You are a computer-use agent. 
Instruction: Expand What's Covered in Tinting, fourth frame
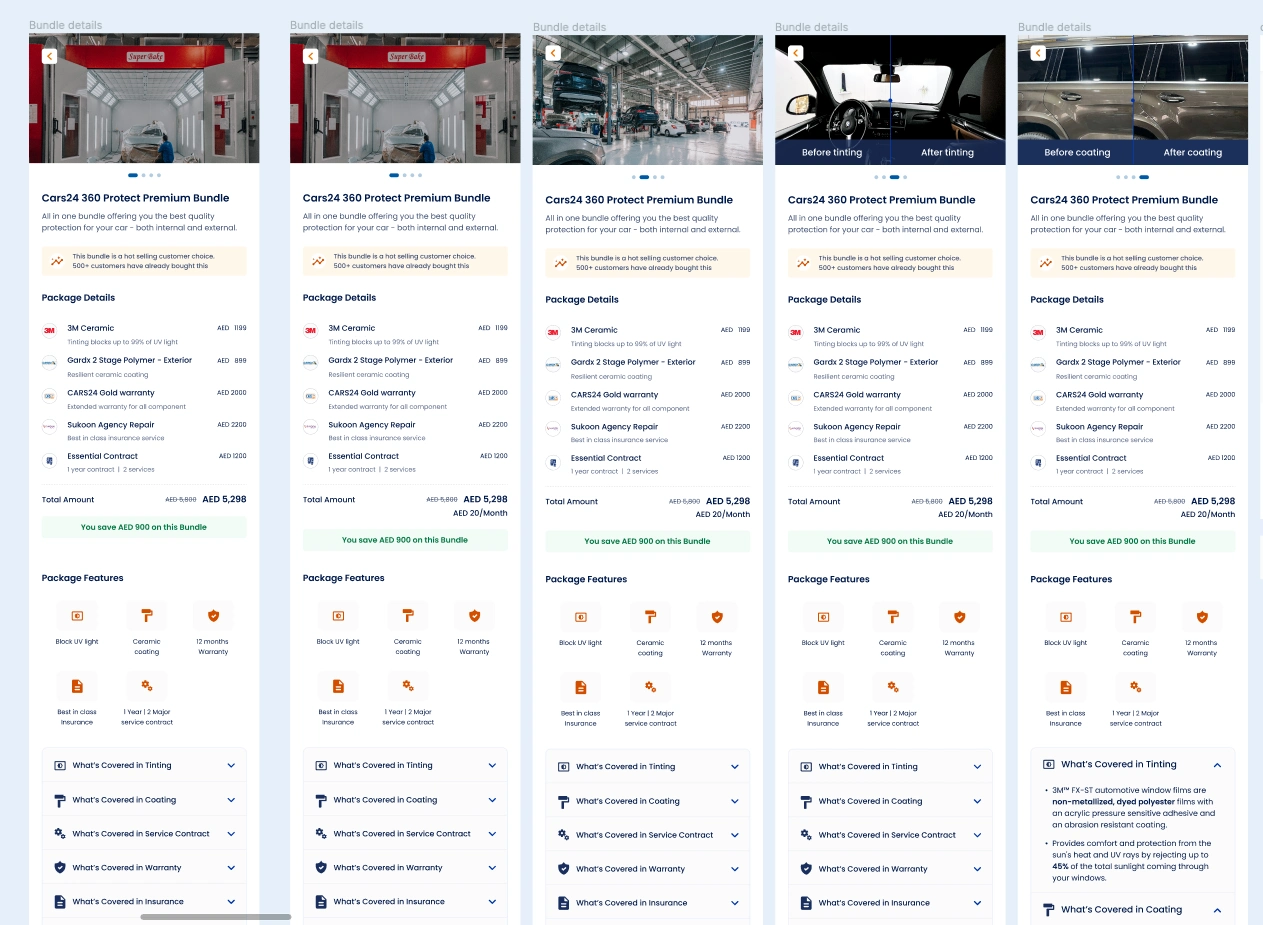coord(890,767)
